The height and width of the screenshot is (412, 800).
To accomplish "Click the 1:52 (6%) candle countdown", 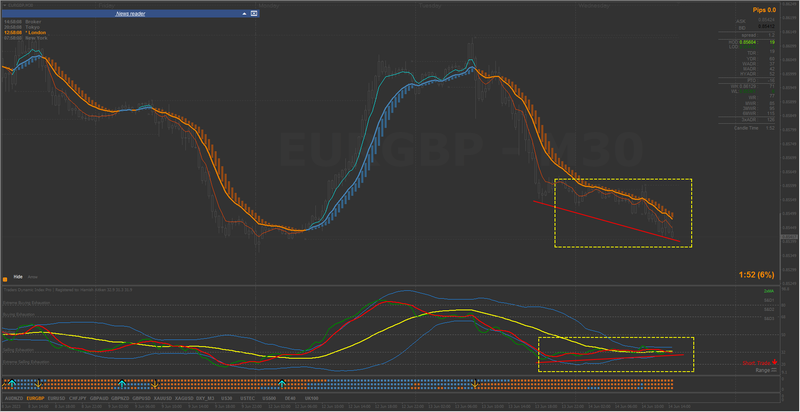I will (756, 275).
